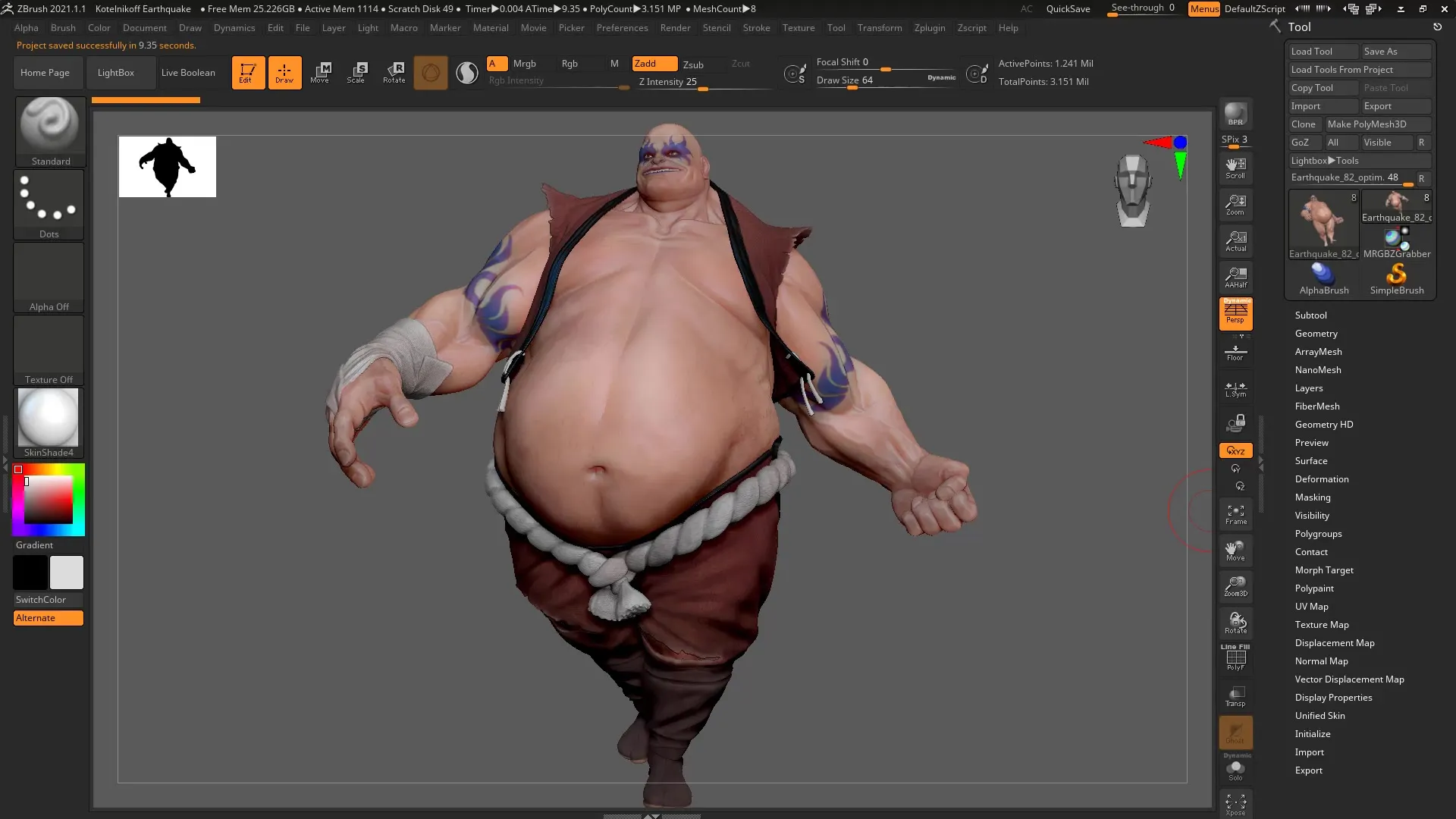The image size is (1456, 819).
Task: Expand the Display Properties section
Action: pos(1333,698)
